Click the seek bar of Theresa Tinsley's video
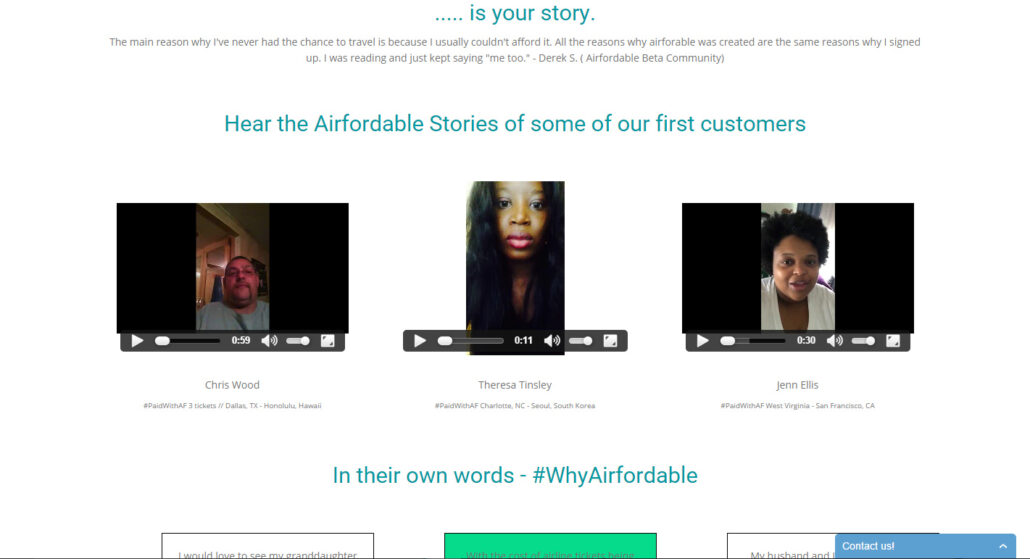This screenshot has width=1030, height=559. pos(470,341)
